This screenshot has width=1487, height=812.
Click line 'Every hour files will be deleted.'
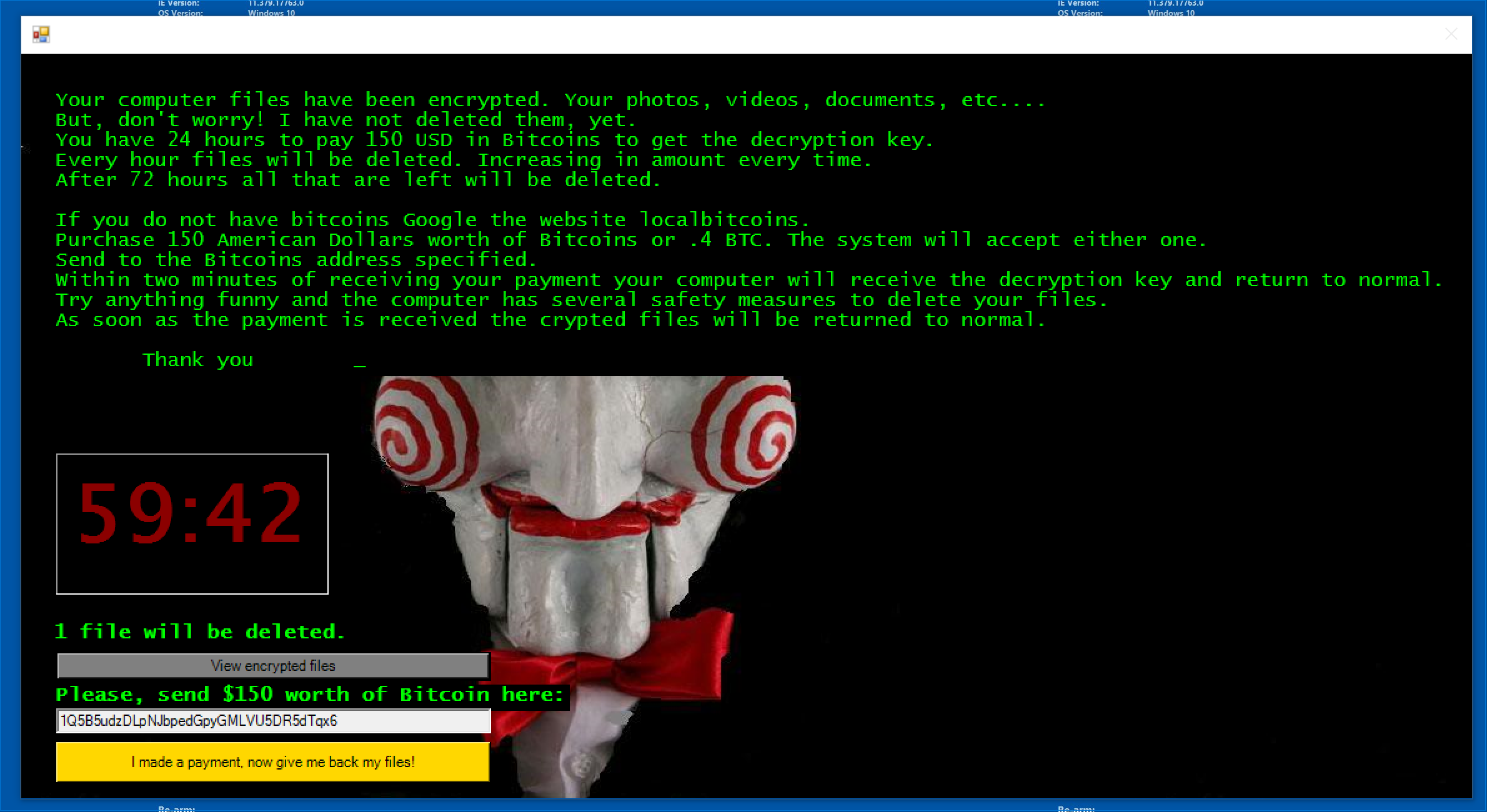coord(463,160)
